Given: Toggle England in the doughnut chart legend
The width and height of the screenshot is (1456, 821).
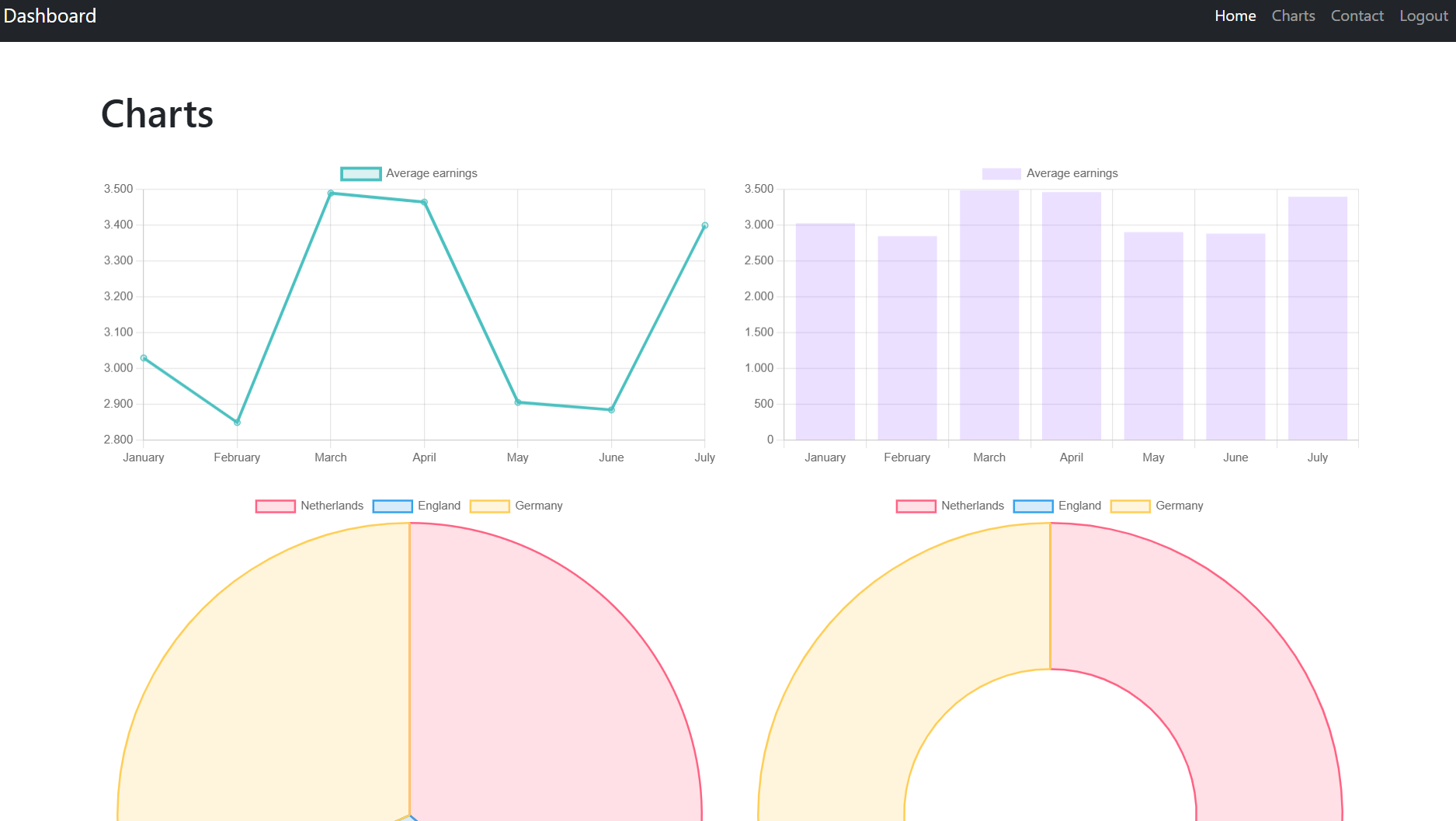Looking at the screenshot, I should [x=1058, y=506].
